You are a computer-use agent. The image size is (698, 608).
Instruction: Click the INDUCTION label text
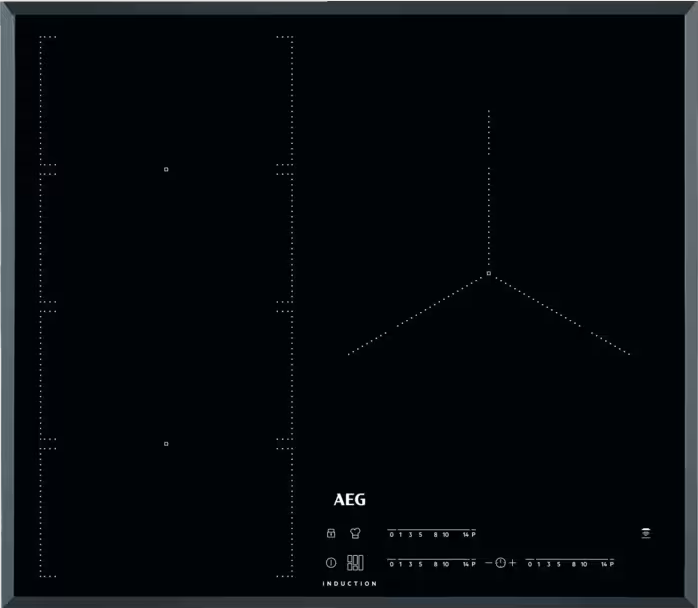coord(349,584)
